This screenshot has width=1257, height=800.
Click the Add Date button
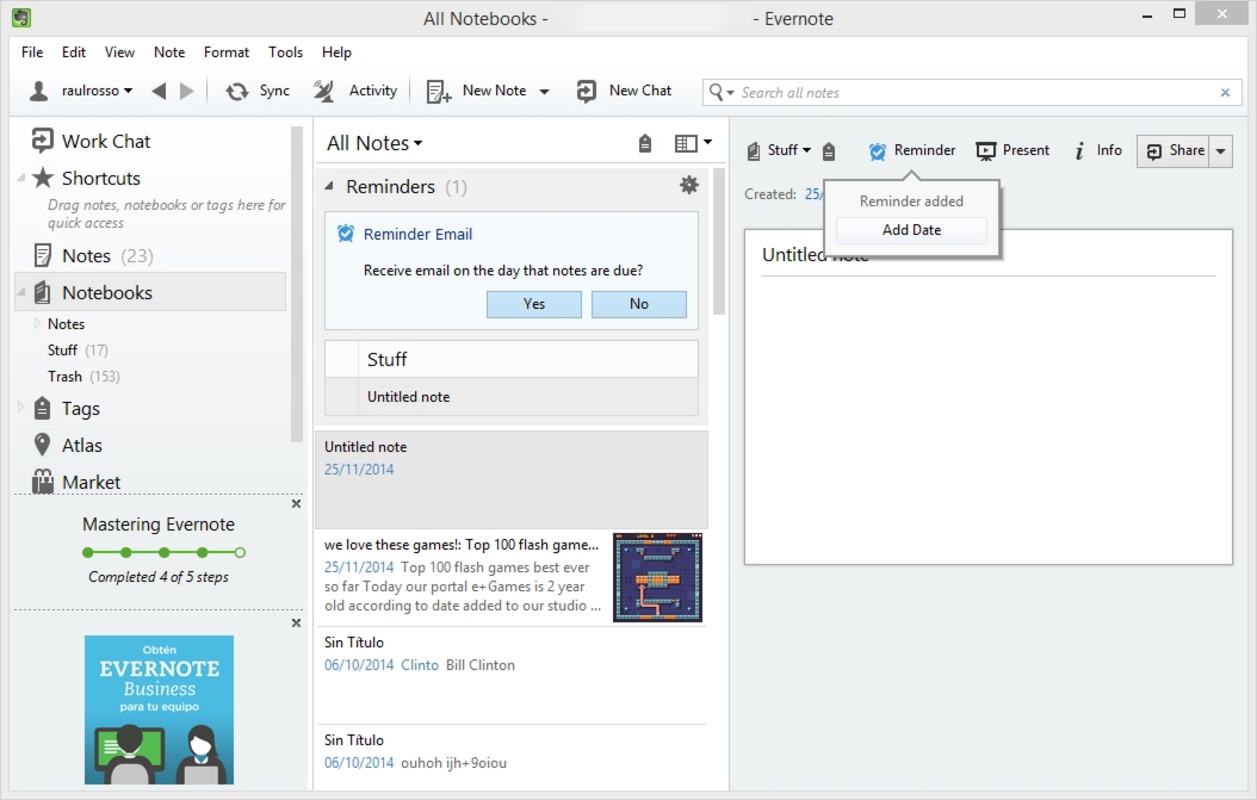pyautogui.click(x=911, y=230)
